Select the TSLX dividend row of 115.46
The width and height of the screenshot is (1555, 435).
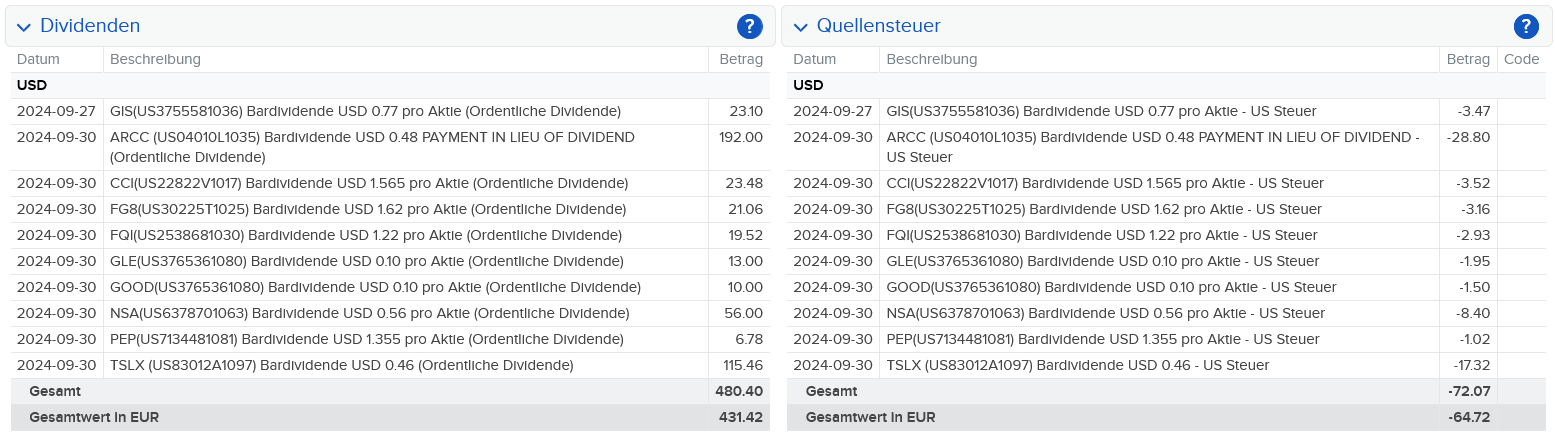pos(390,365)
